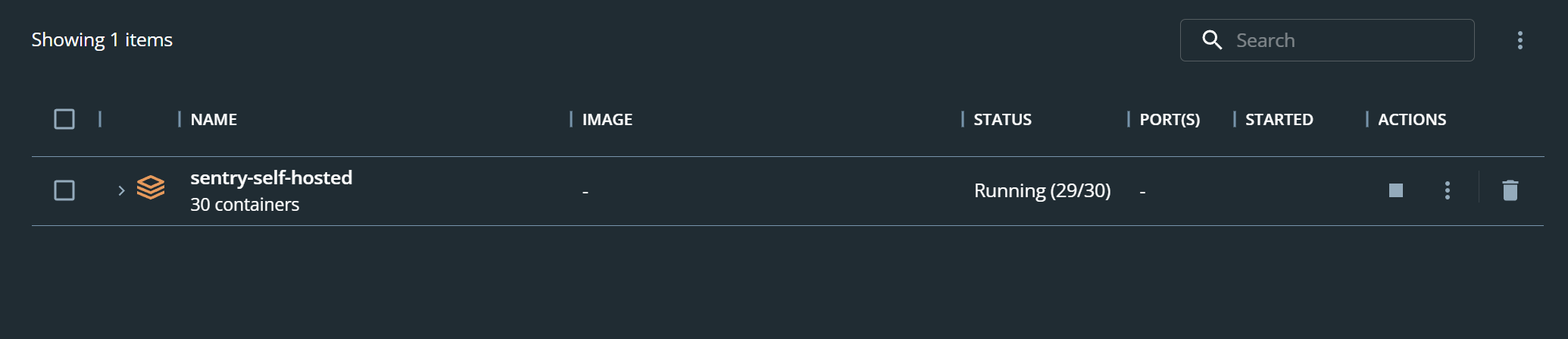Click the 30 containers subtitle

pyautogui.click(x=245, y=205)
